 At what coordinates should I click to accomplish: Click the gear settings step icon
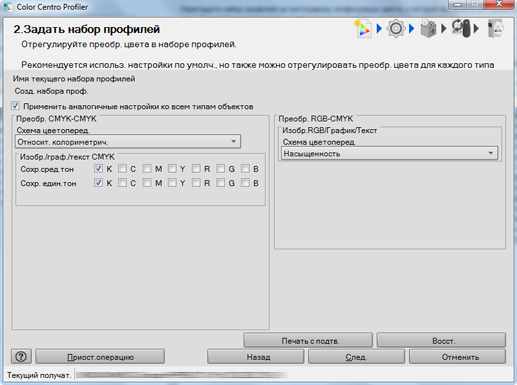(396, 29)
